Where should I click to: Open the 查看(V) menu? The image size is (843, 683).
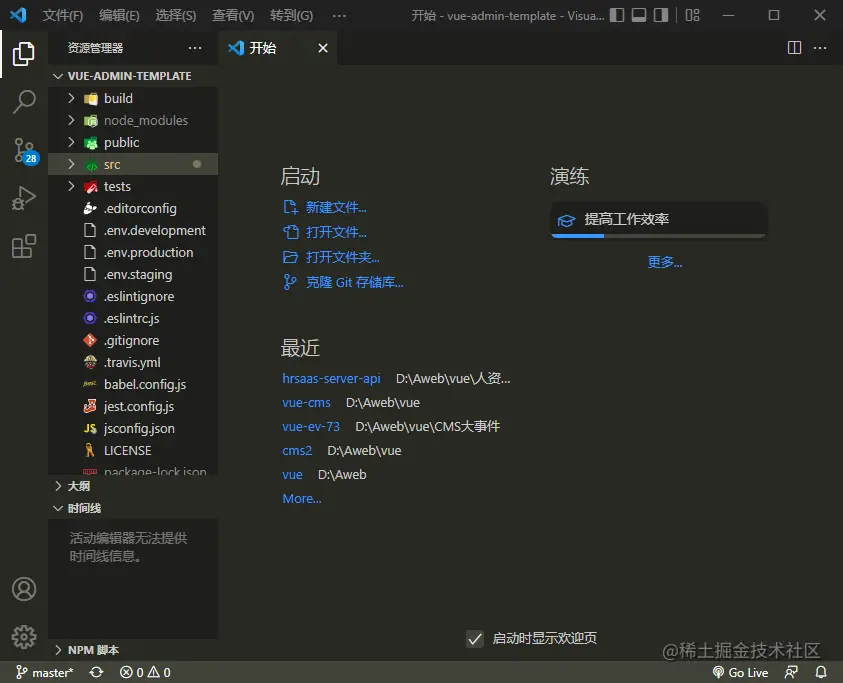point(233,15)
